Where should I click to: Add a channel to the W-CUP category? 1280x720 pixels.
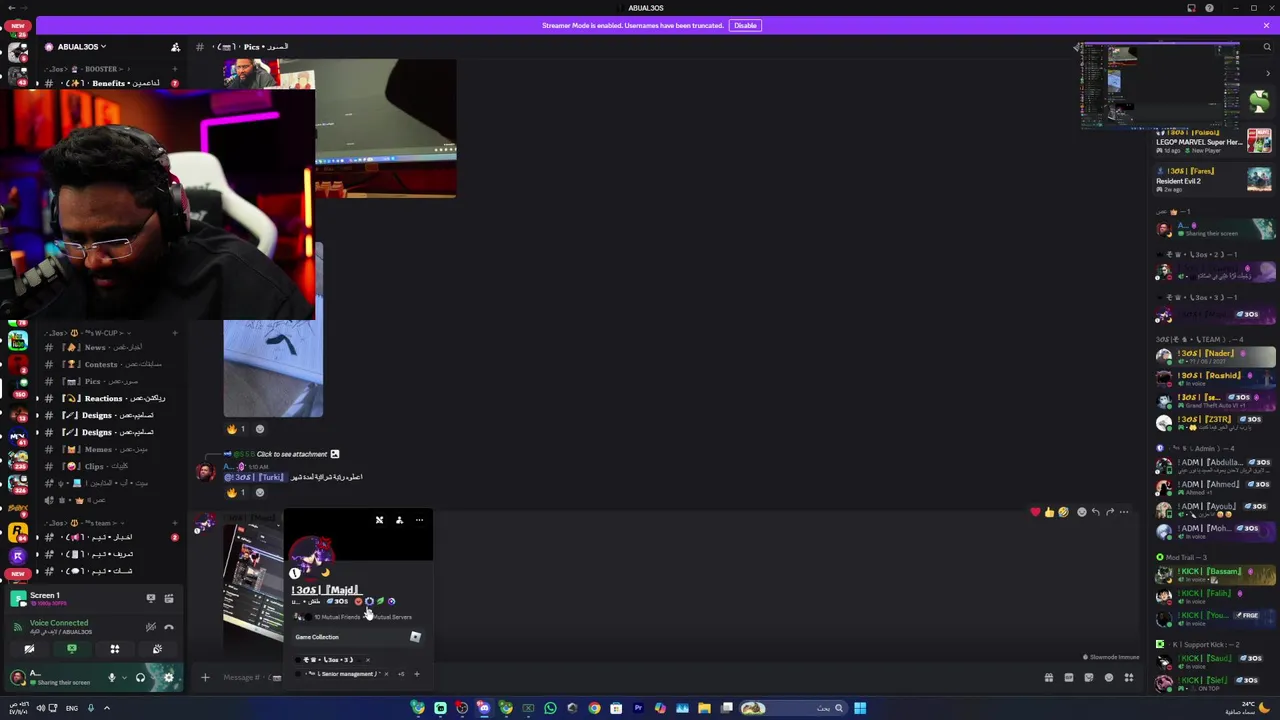point(174,332)
